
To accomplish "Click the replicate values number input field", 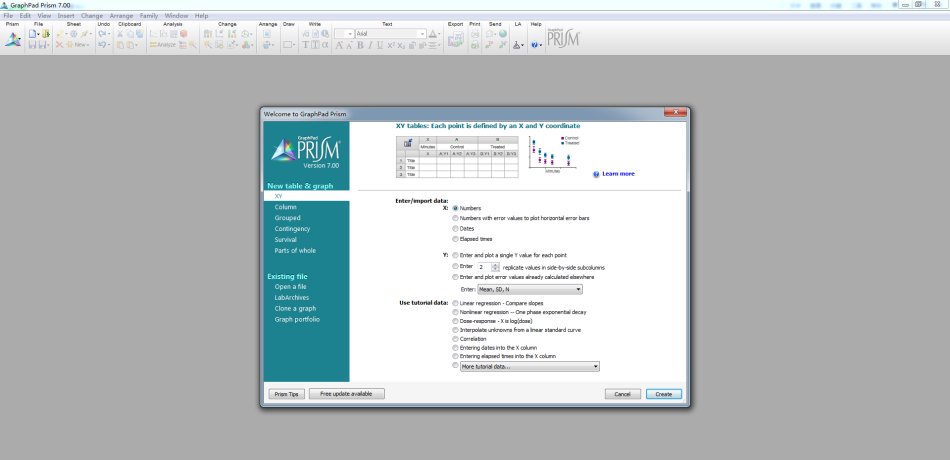I will (x=483, y=267).
